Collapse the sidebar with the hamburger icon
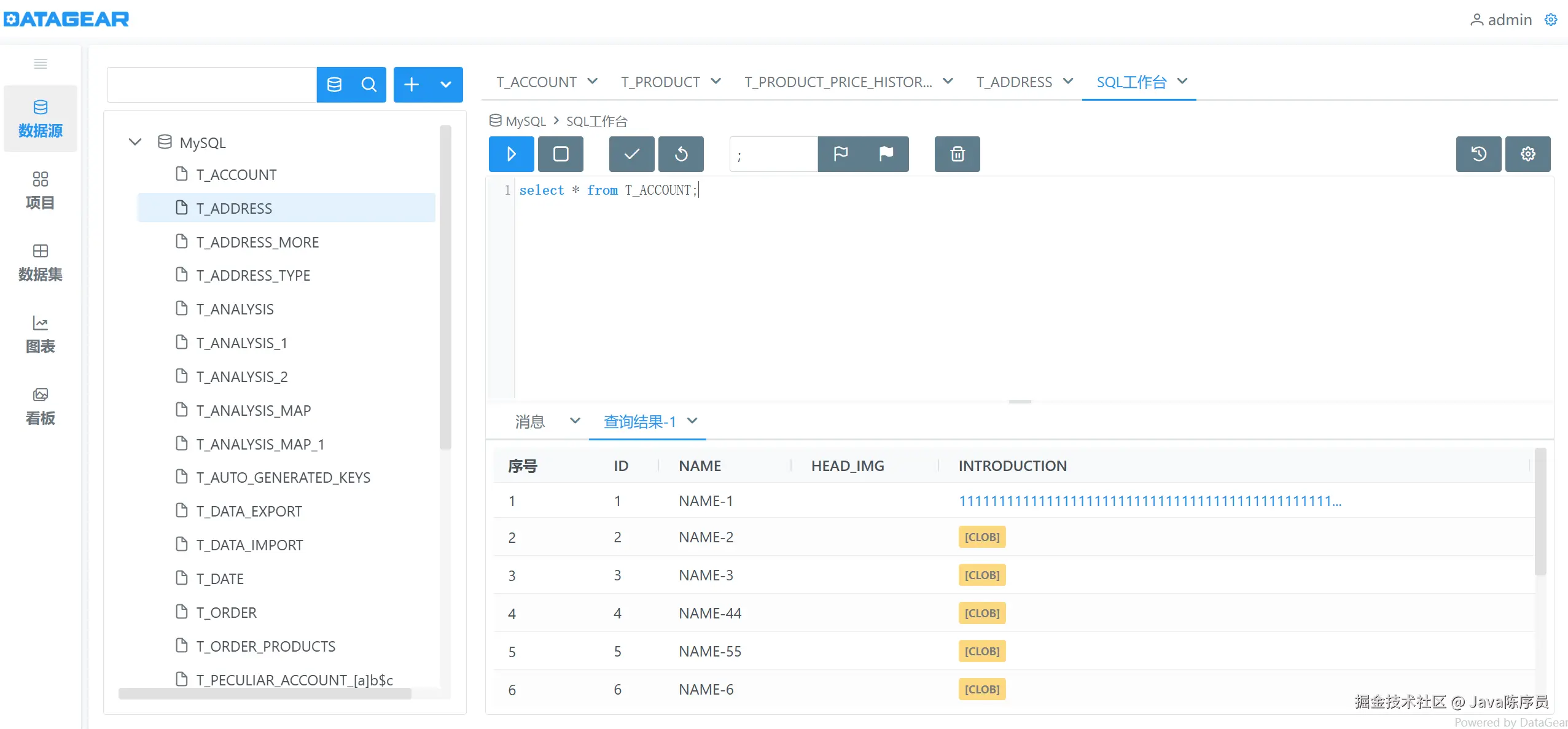Viewport: 1568px width, 729px height. [x=41, y=64]
